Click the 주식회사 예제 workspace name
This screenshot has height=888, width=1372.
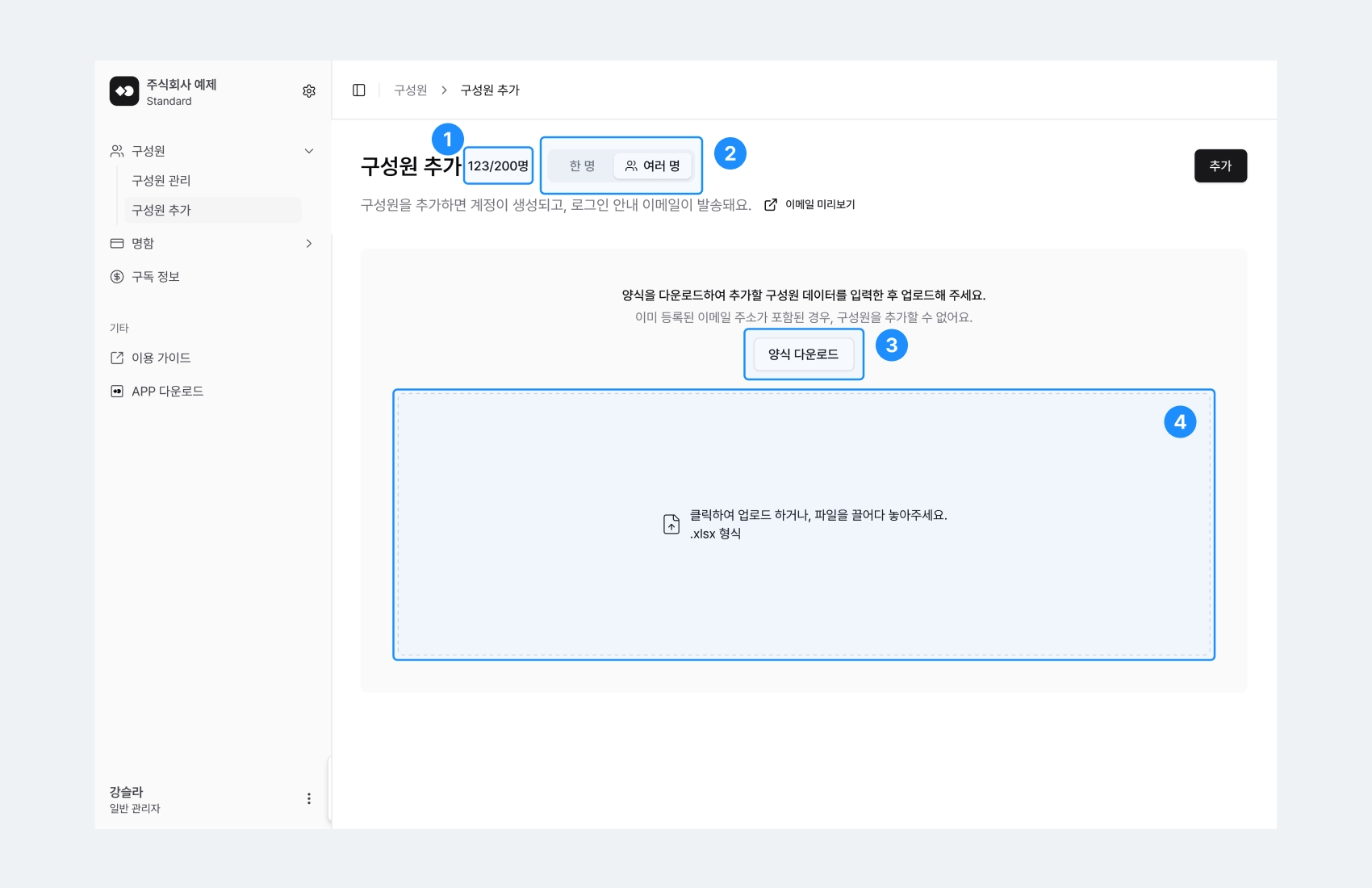tap(182, 85)
